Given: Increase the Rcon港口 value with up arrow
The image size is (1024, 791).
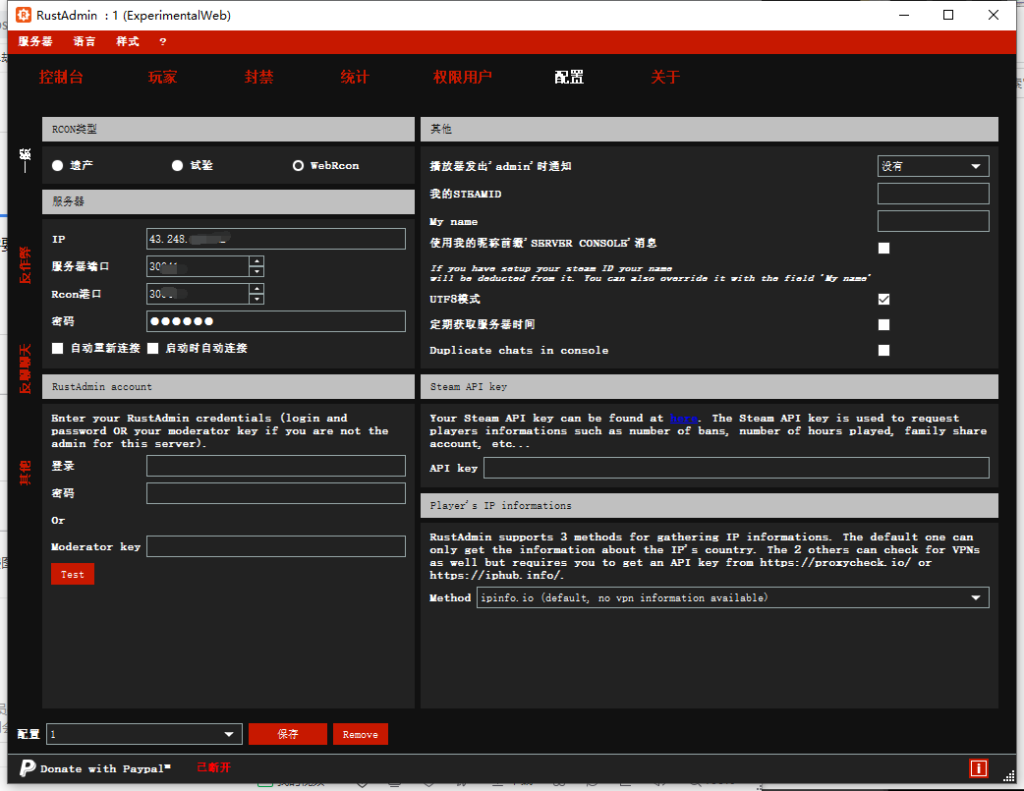Looking at the screenshot, I should point(257,289).
